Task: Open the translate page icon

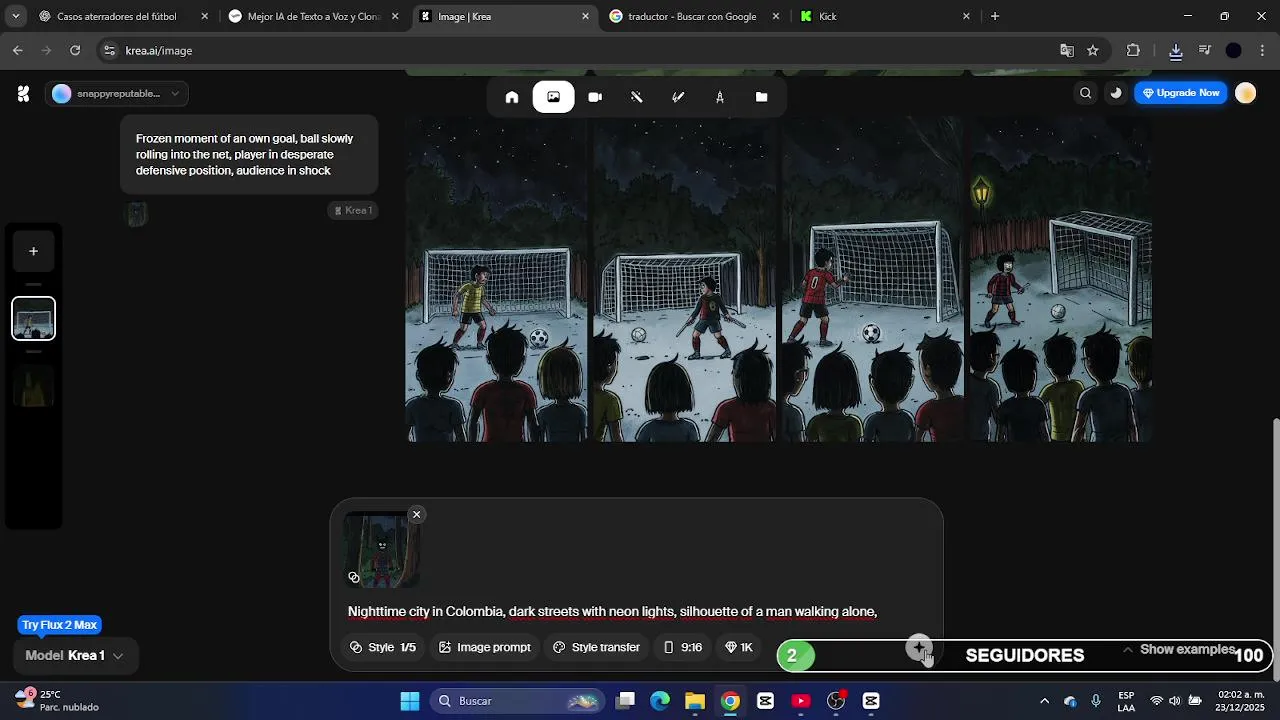Action: click(1067, 50)
